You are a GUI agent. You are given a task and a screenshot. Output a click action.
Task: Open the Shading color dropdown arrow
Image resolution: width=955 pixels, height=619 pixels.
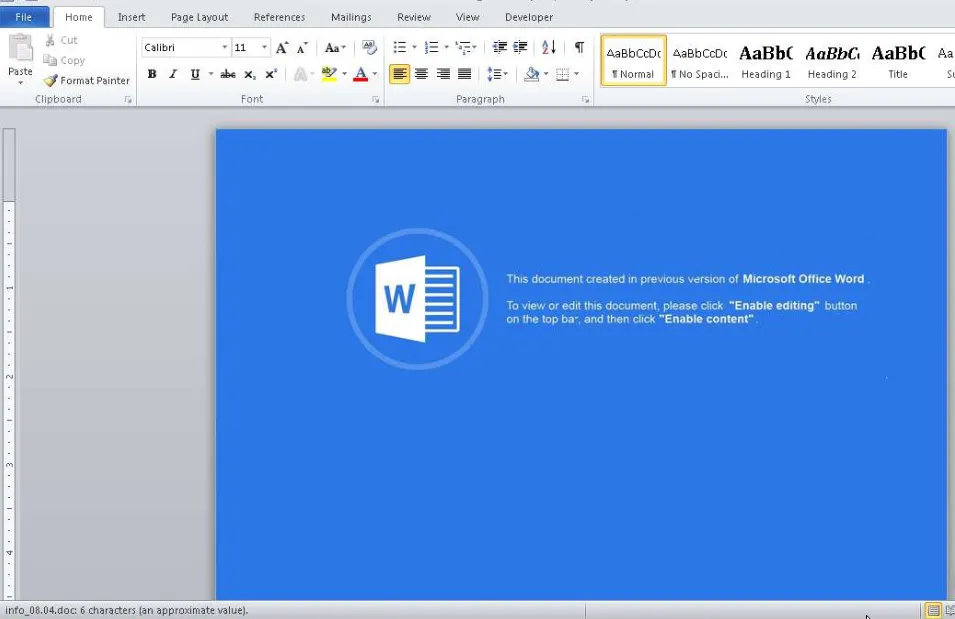pyautogui.click(x=546, y=74)
